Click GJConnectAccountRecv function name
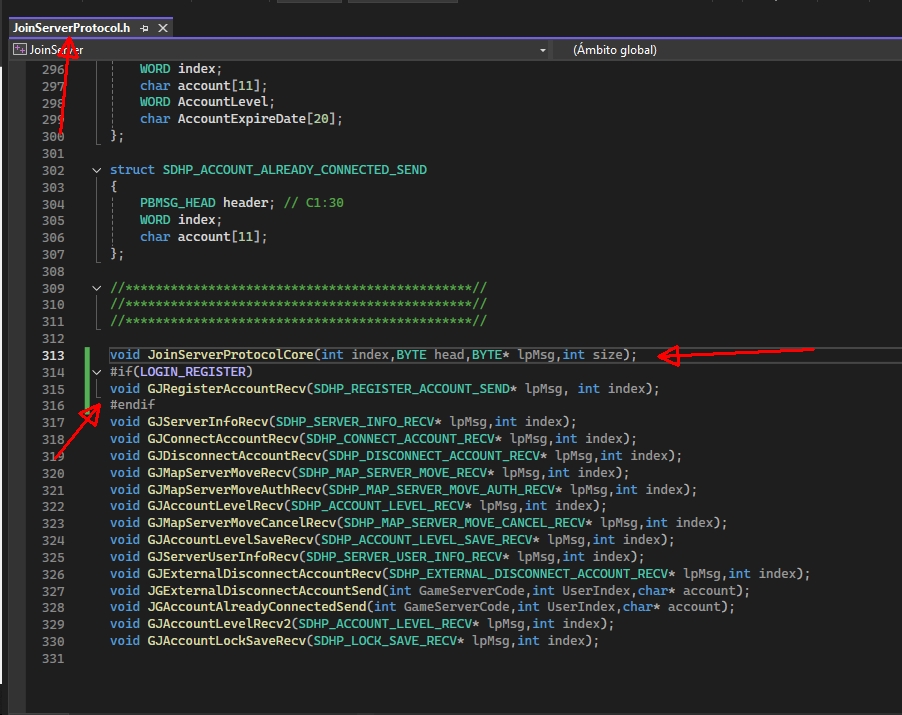The image size is (902, 715). coord(223,439)
